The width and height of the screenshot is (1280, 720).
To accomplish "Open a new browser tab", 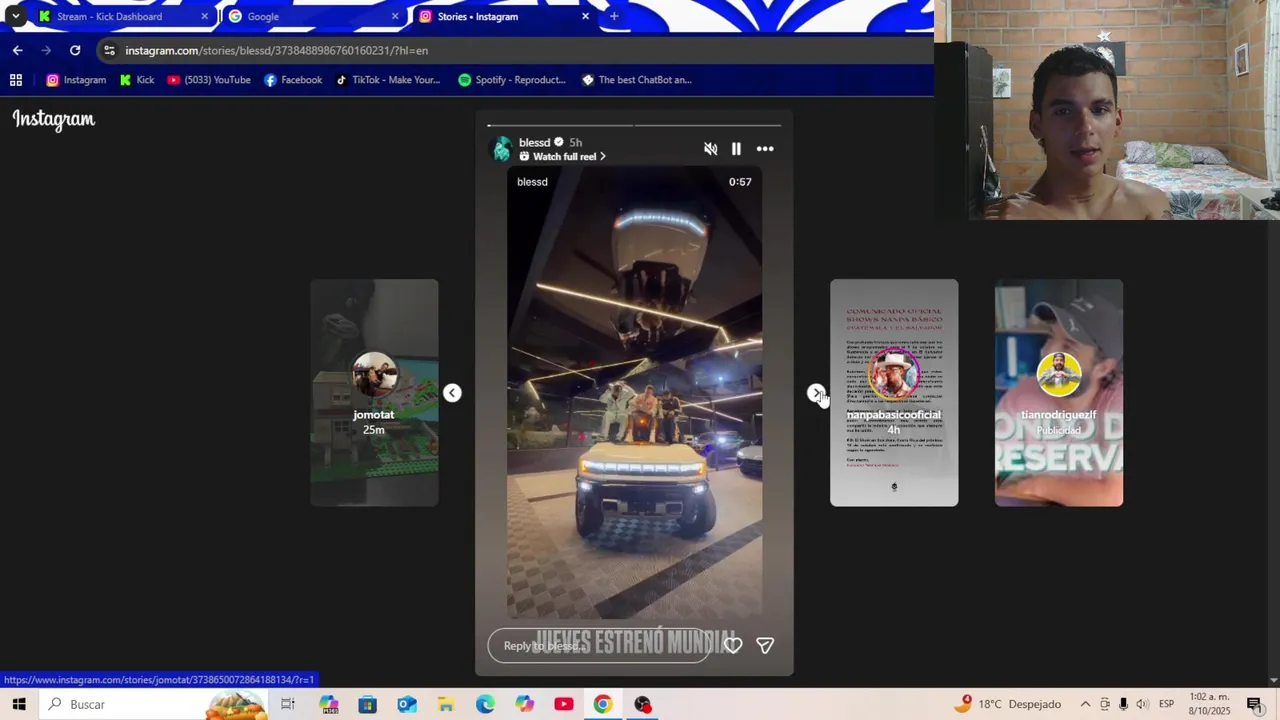I will coord(614,16).
